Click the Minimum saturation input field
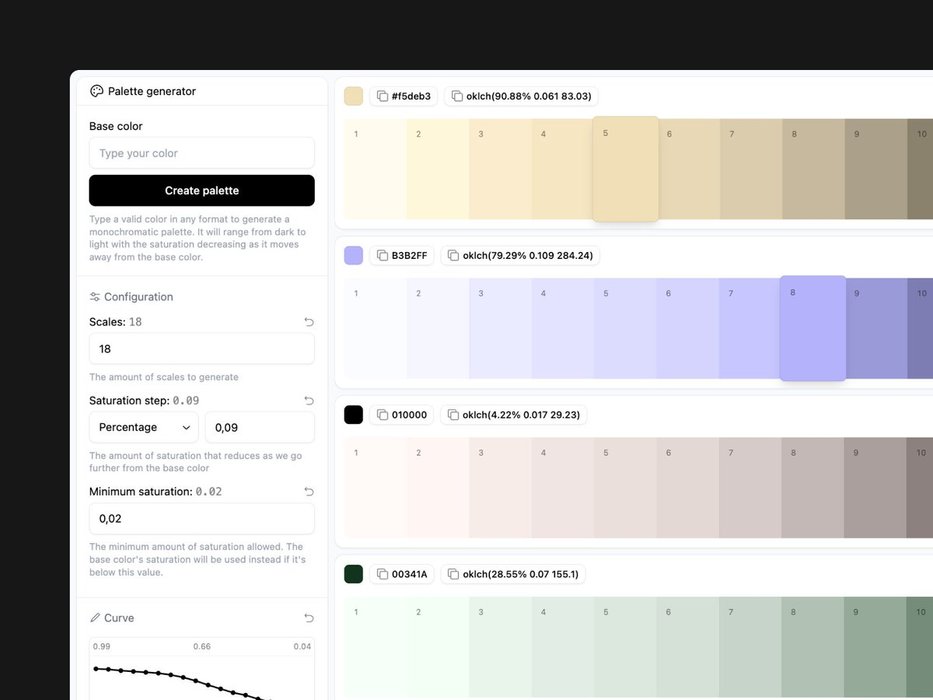This screenshot has width=933, height=700. tap(201, 518)
